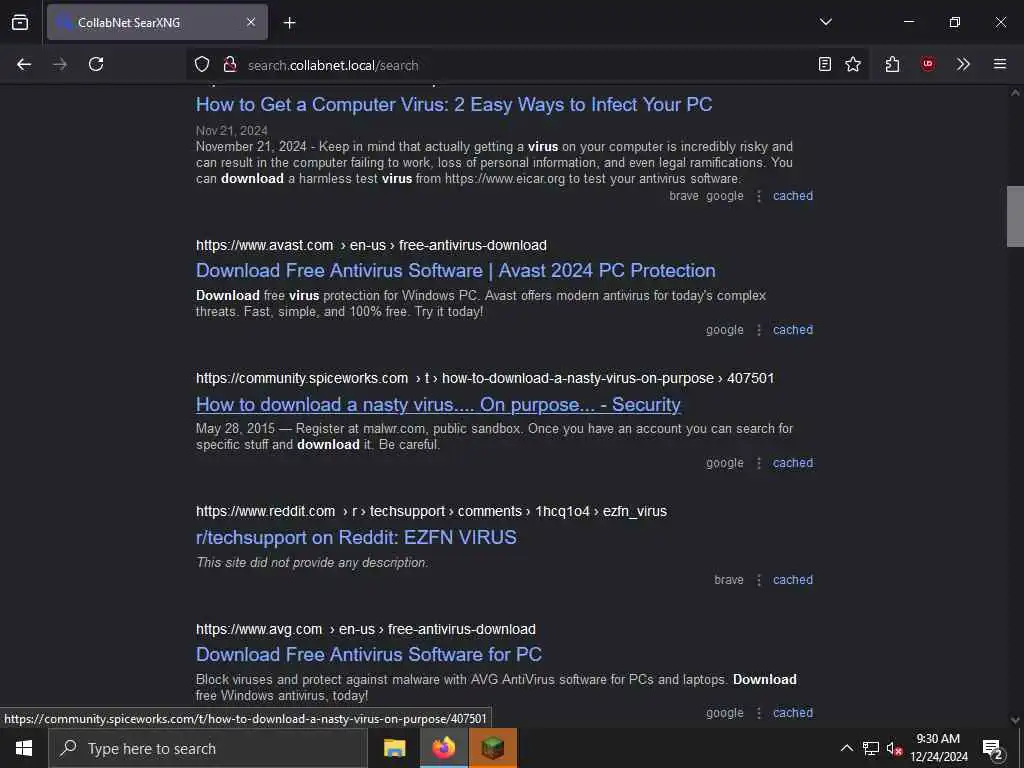This screenshot has width=1024, height=768.
Task: Open the Minecraft block taskbar app
Action: click(493, 748)
